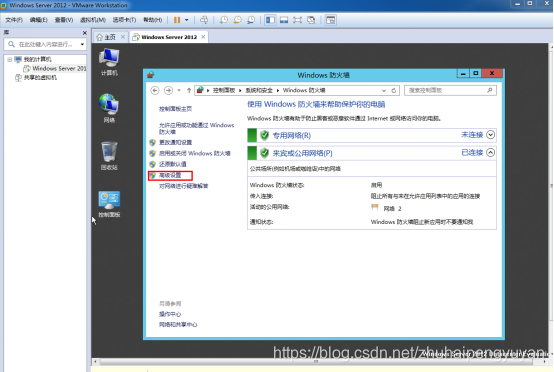Open 控制面板主页 link
554x372 pixels.
(x=176, y=109)
